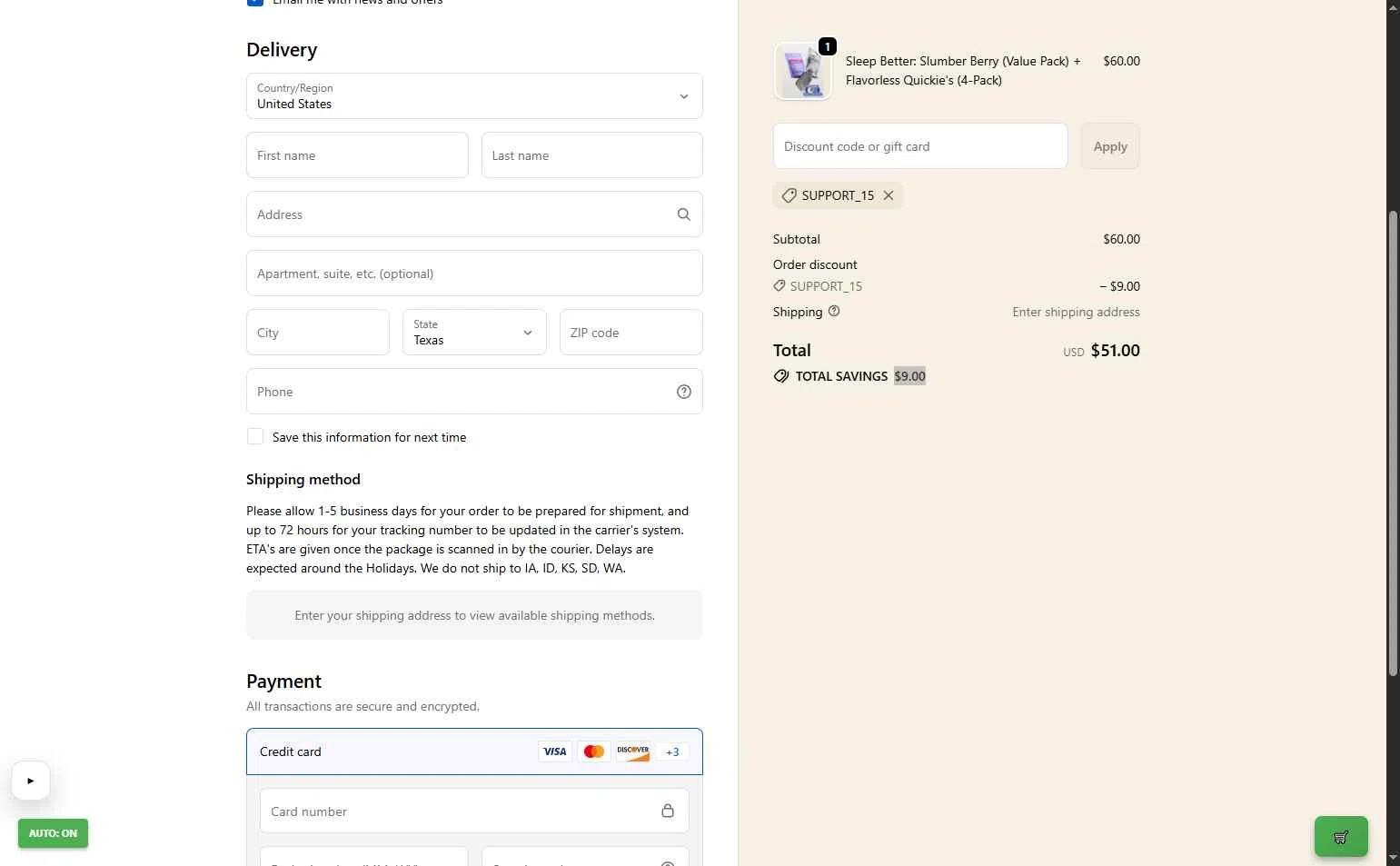This screenshot has width=1400, height=866.
Task: Click the page vertical scrollbar thumb
Action: (x=1393, y=443)
